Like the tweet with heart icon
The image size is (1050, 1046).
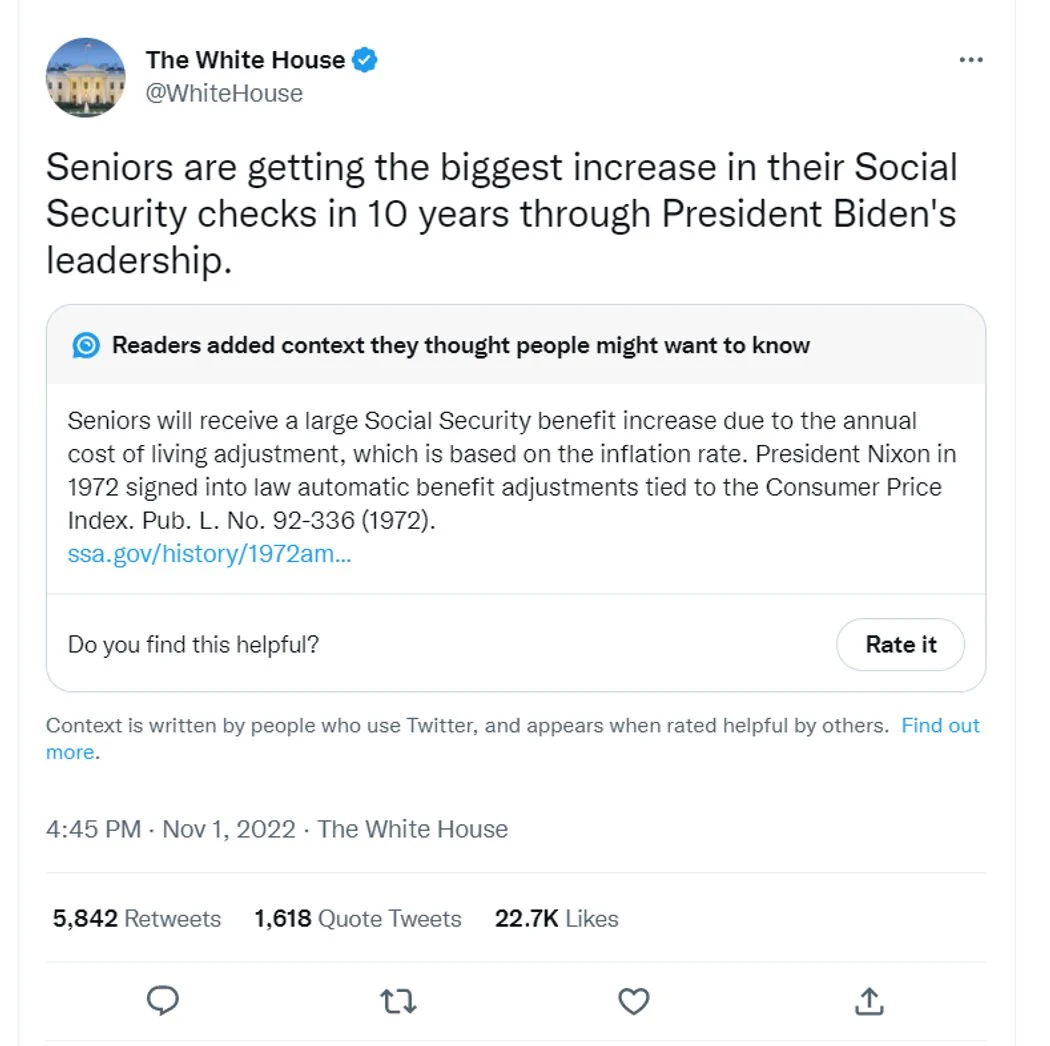[633, 1000]
